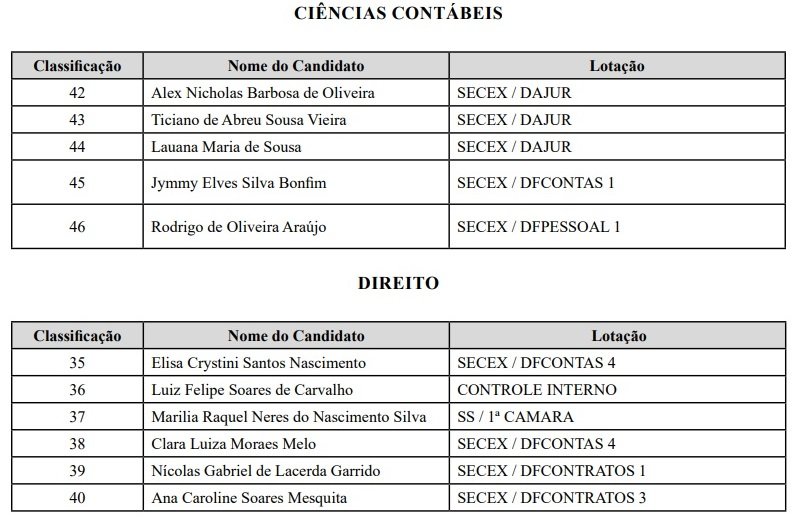Viewport: 798px width, 522px height.
Task: Select Marilia Raquel Neres do Nascimento Silva
Action: pos(289,417)
